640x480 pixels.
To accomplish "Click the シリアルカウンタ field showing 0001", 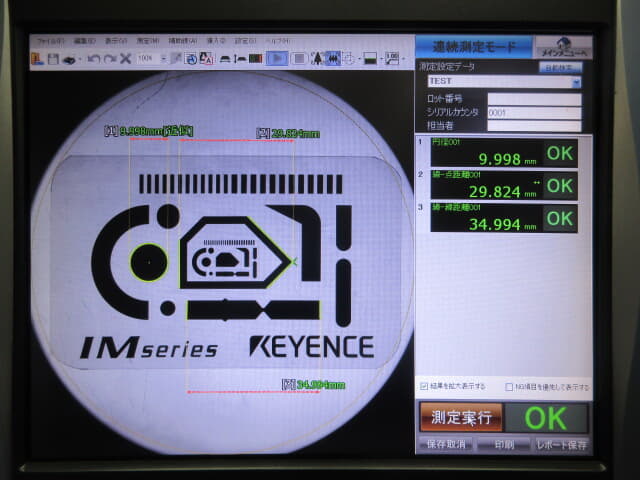I will point(534,113).
